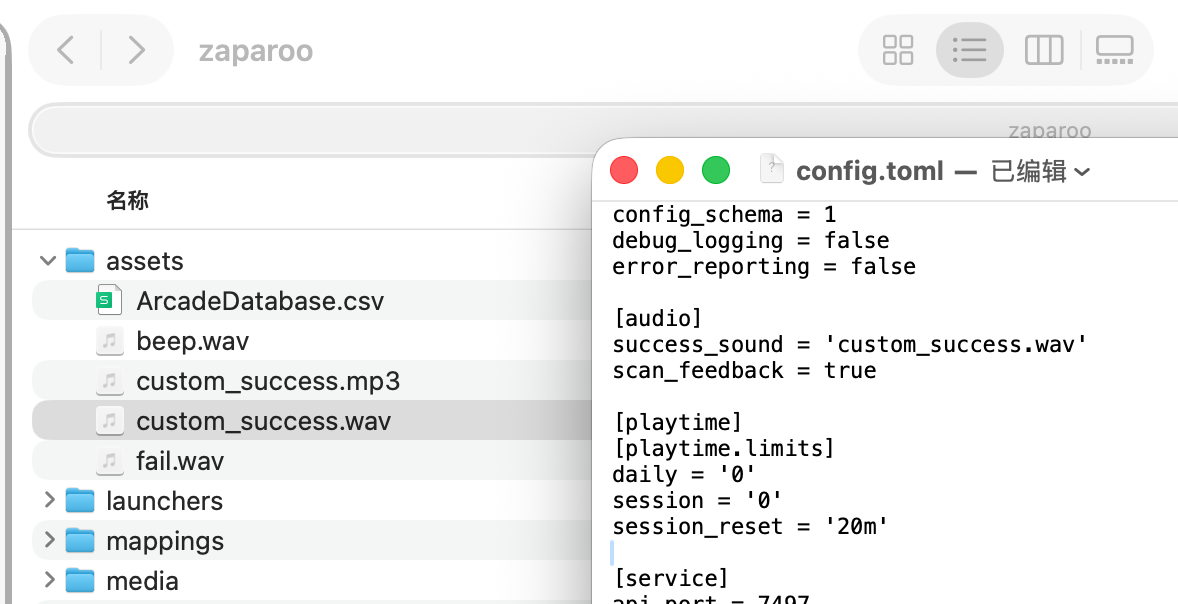Screen dimensions: 1178x604
Task: Place cursor at session_reset line
Action: (x=750, y=526)
